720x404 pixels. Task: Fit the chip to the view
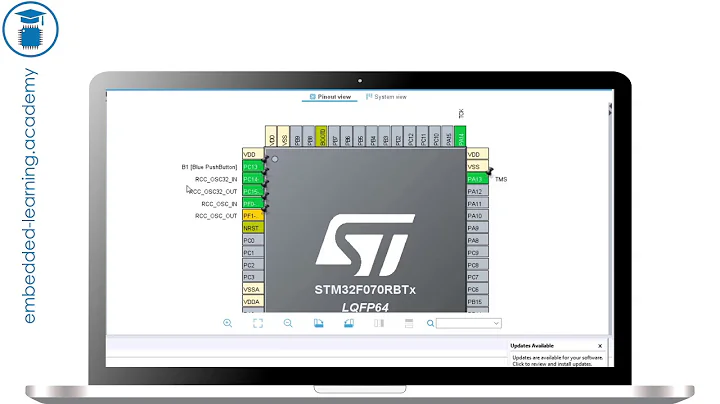[258, 323]
